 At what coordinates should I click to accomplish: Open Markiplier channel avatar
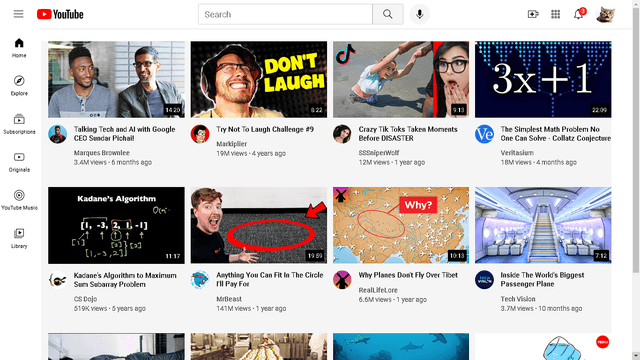(x=200, y=134)
